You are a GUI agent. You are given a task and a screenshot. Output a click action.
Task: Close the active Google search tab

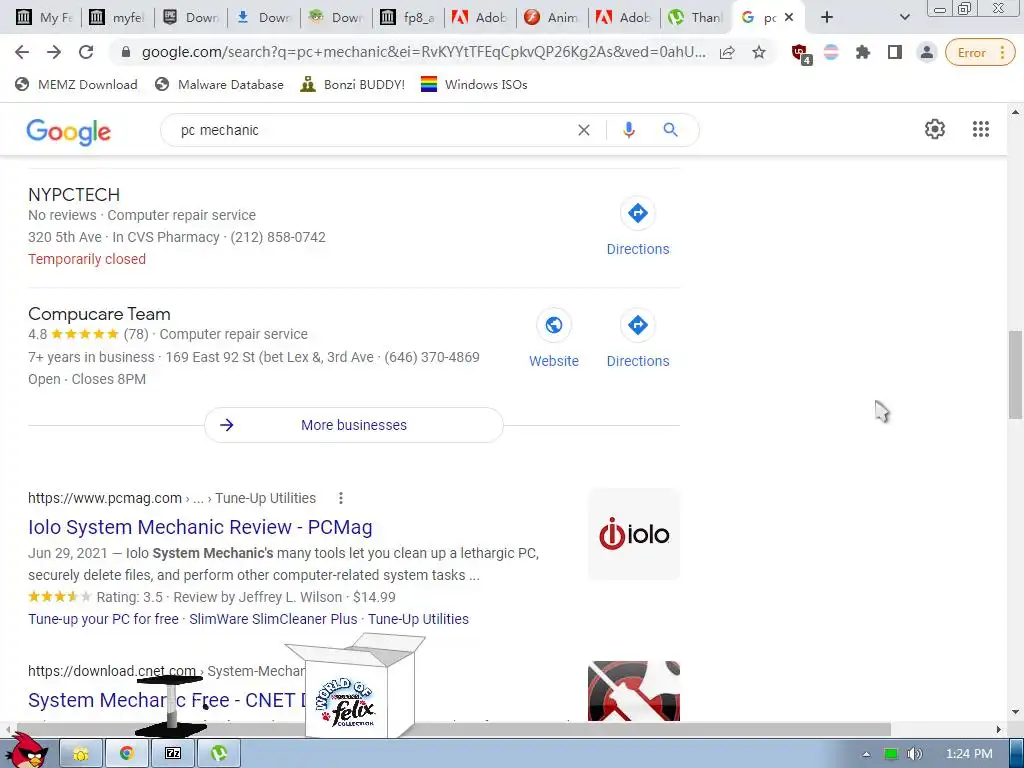click(x=789, y=18)
